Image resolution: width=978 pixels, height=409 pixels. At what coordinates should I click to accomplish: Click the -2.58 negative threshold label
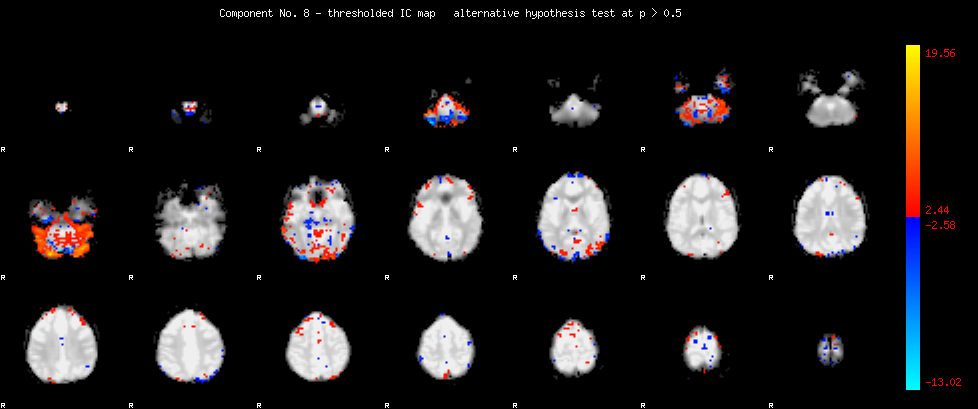940,225
